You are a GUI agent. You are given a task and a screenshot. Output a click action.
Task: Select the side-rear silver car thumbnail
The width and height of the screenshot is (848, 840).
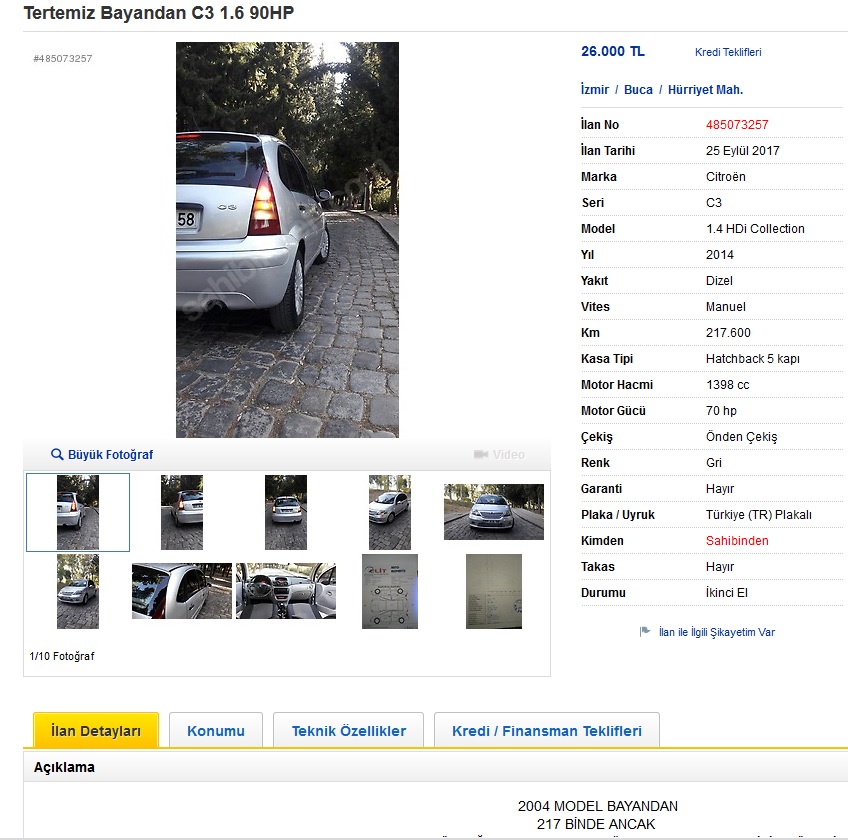[182, 591]
